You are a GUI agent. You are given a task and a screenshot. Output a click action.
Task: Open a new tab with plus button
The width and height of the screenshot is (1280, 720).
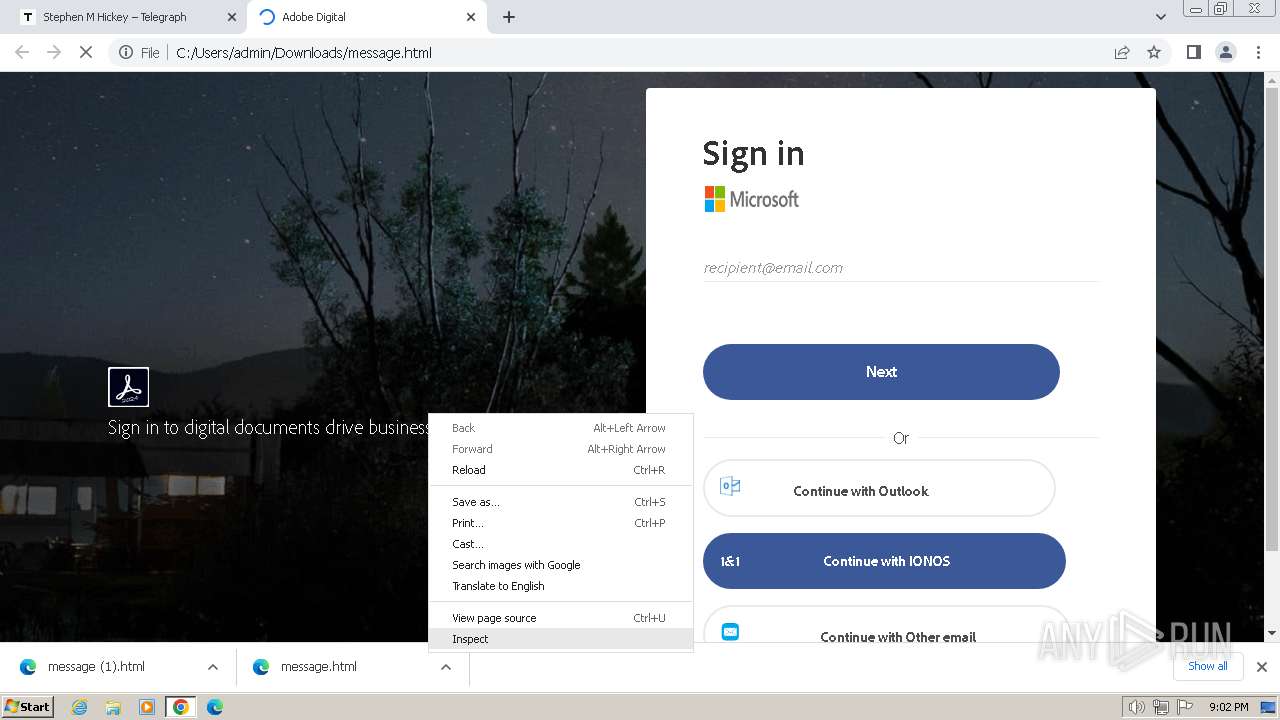click(509, 17)
